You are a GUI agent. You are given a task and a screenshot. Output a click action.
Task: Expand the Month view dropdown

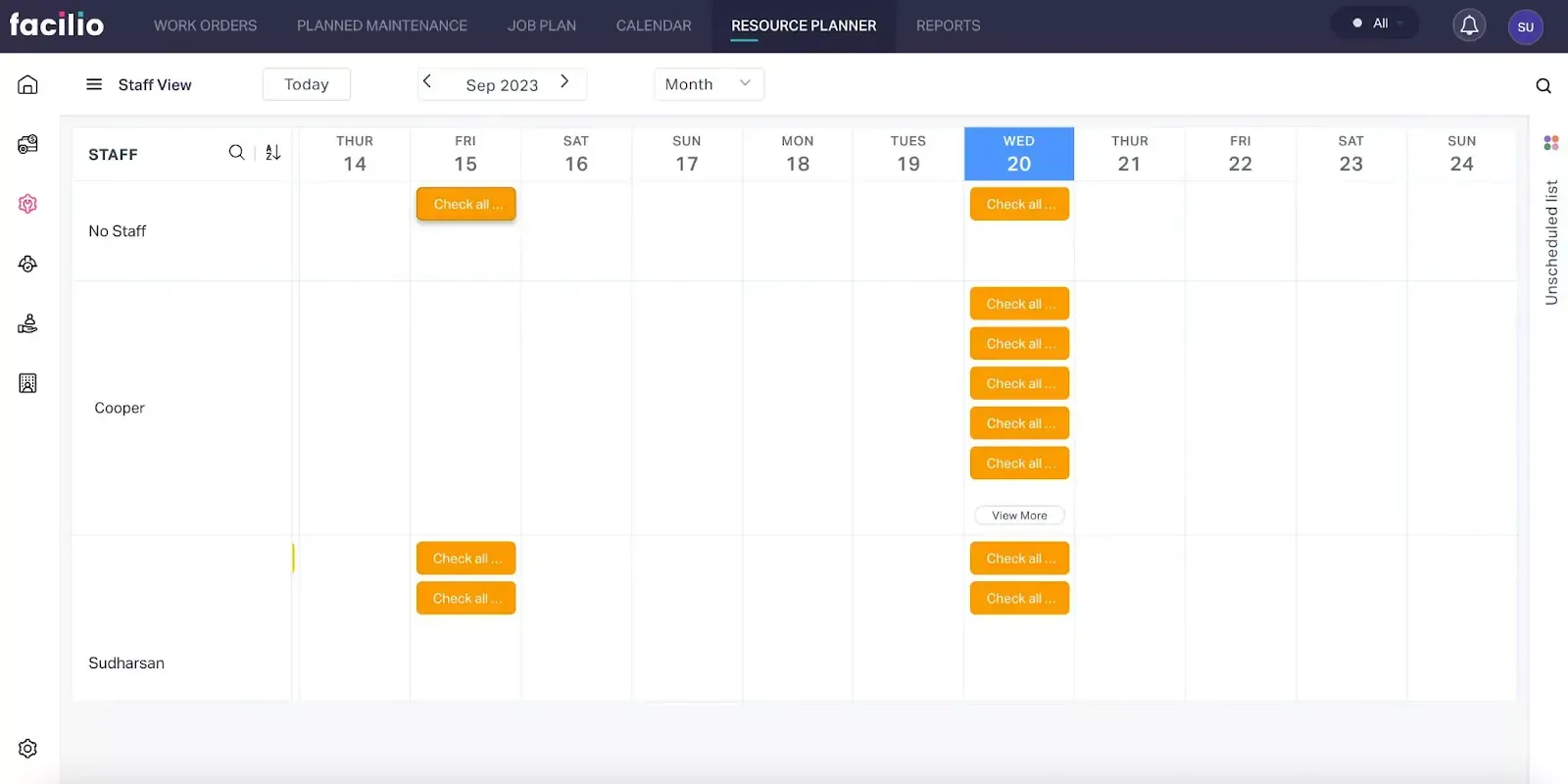pos(709,84)
